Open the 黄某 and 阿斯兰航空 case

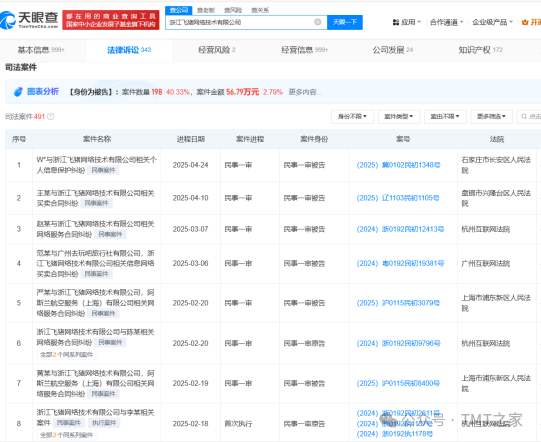click(x=95, y=383)
